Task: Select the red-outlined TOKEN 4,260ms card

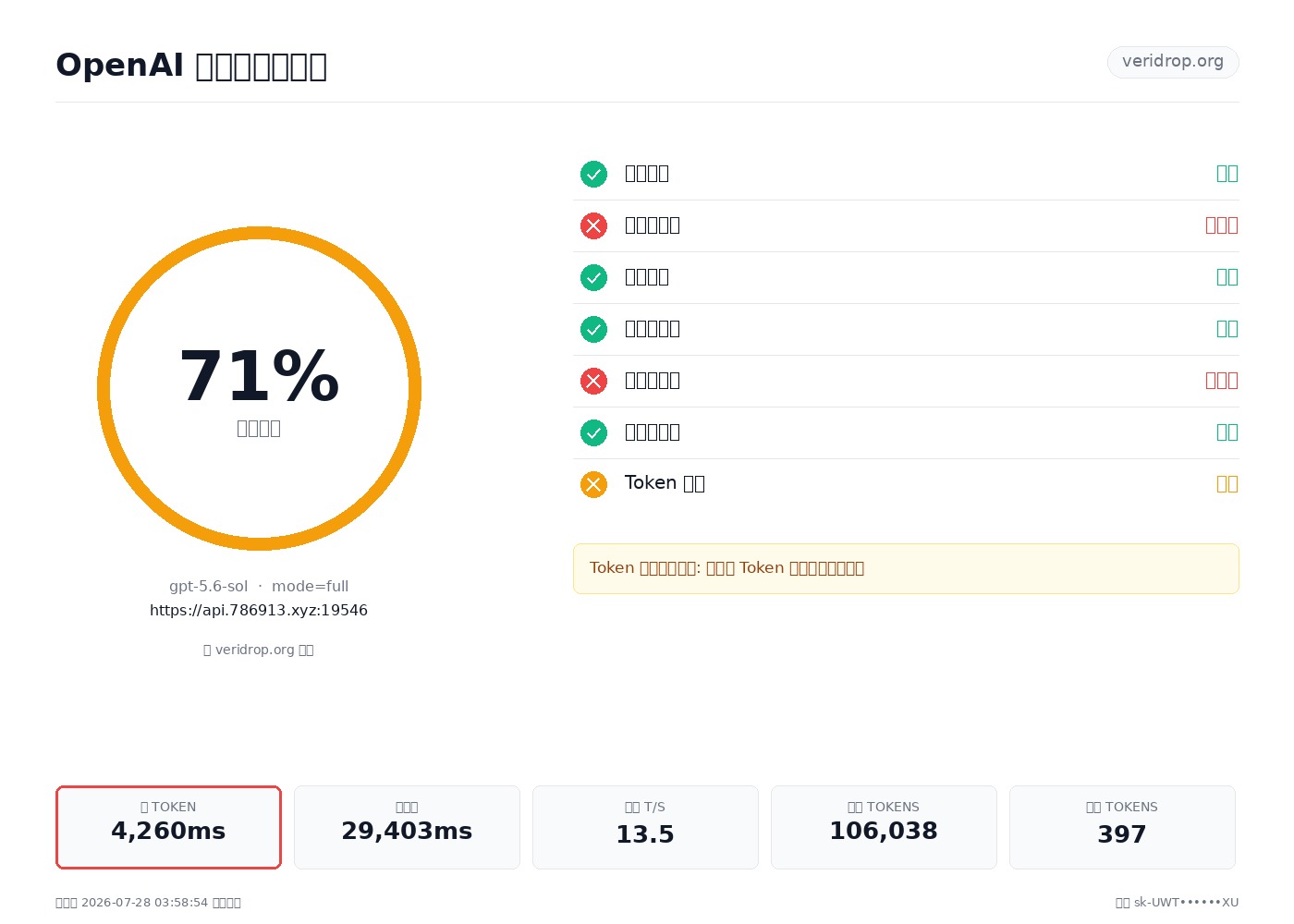Action: 168,827
